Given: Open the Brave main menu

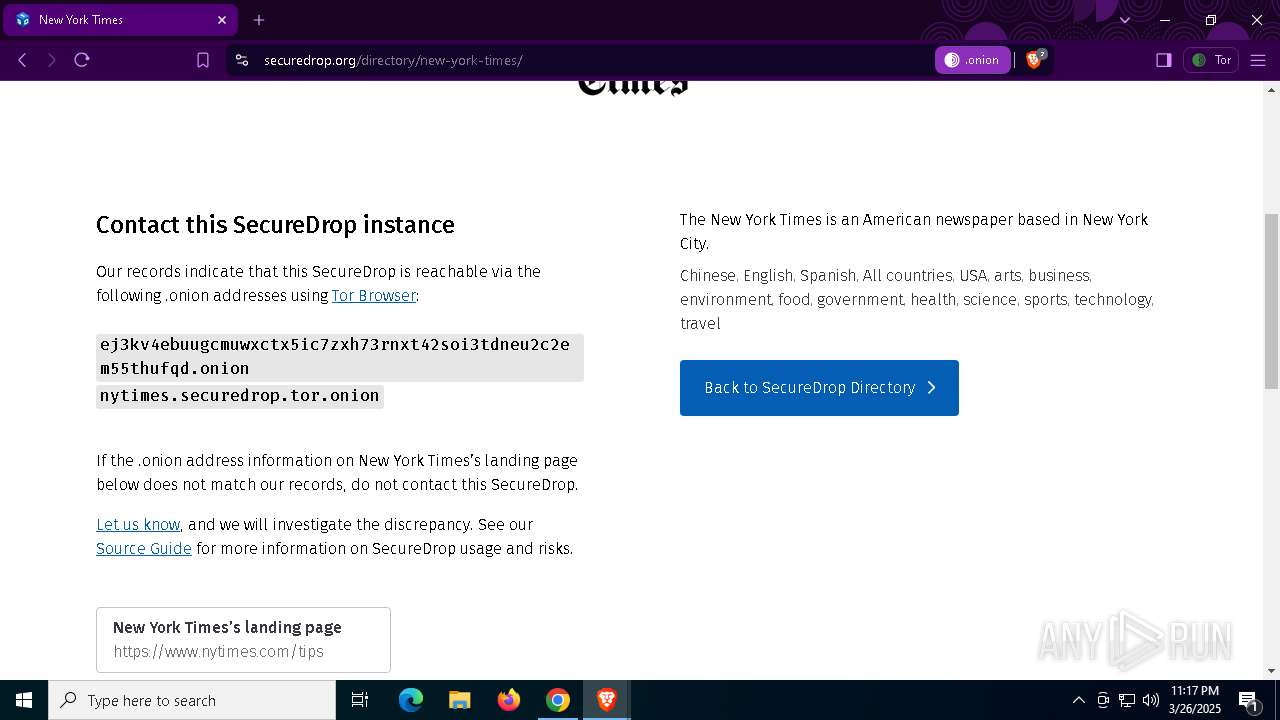Looking at the screenshot, I should tap(1258, 60).
